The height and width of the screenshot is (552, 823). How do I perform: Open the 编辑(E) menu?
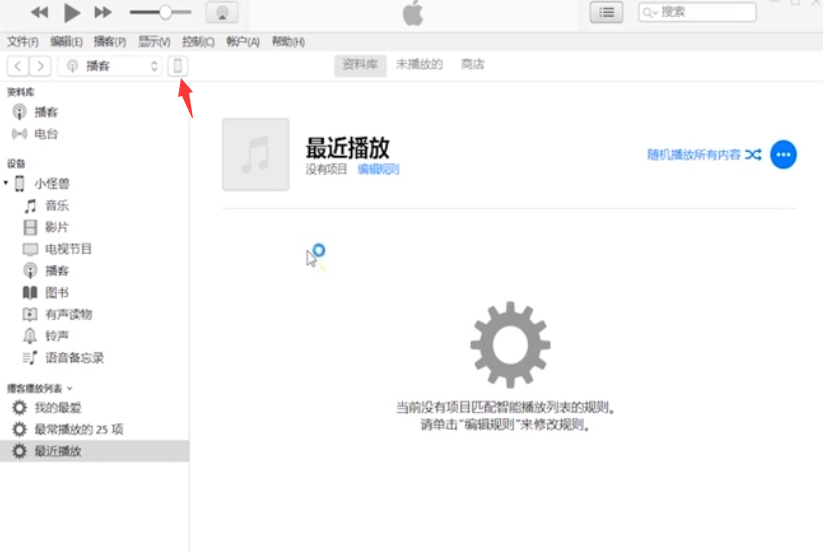coord(66,41)
